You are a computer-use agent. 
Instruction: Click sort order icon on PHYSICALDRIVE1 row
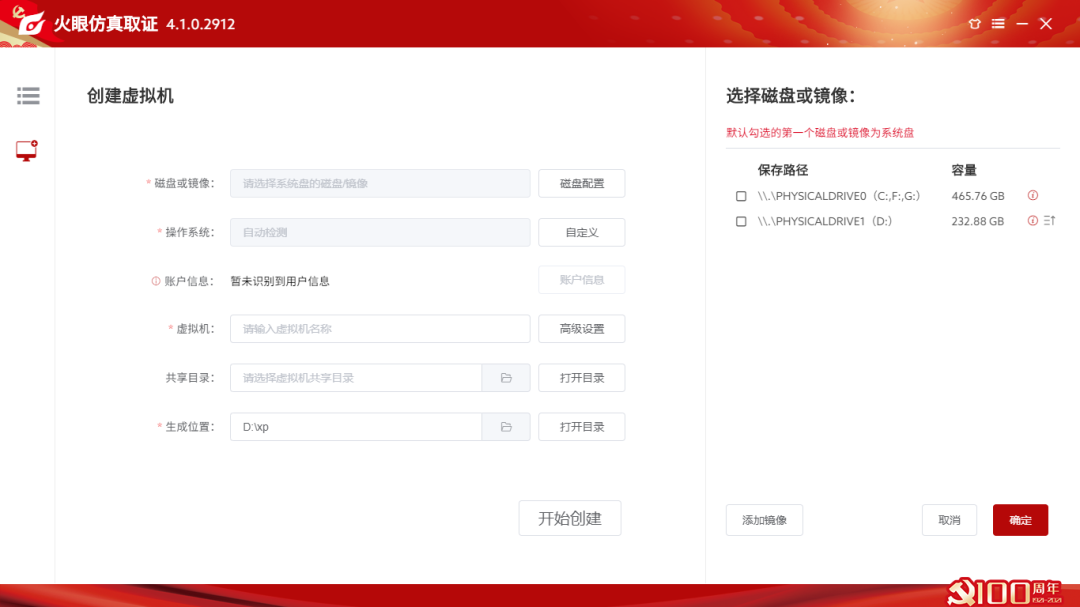(1049, 220)
